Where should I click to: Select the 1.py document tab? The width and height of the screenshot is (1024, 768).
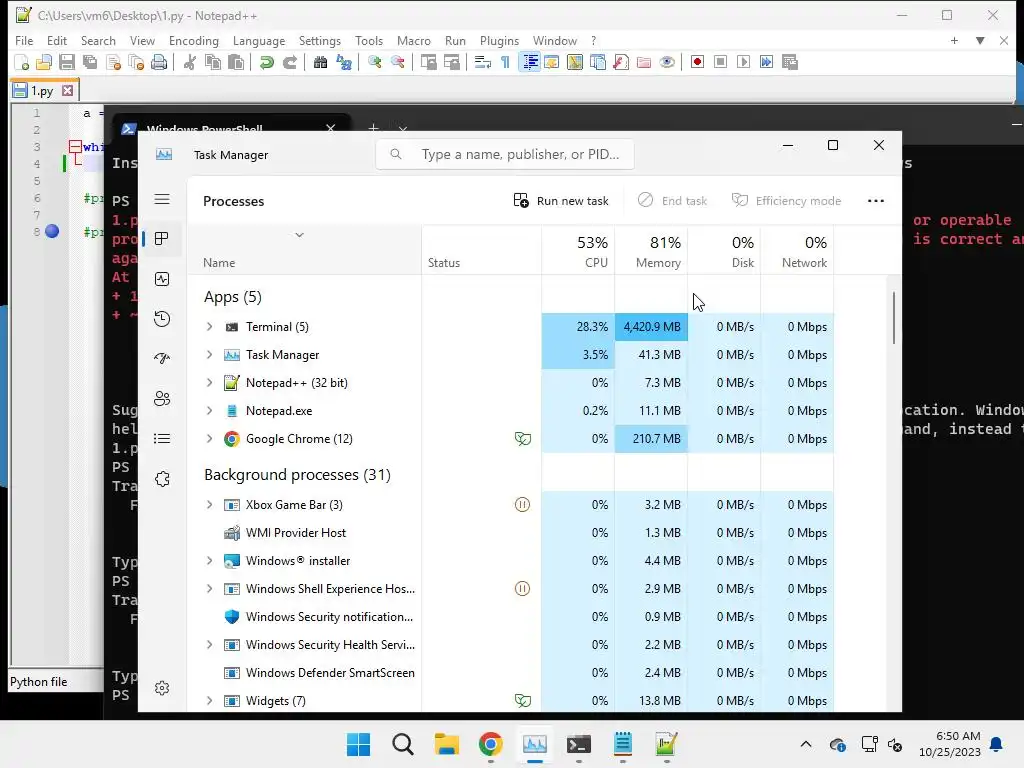click(x=43, y=91)
